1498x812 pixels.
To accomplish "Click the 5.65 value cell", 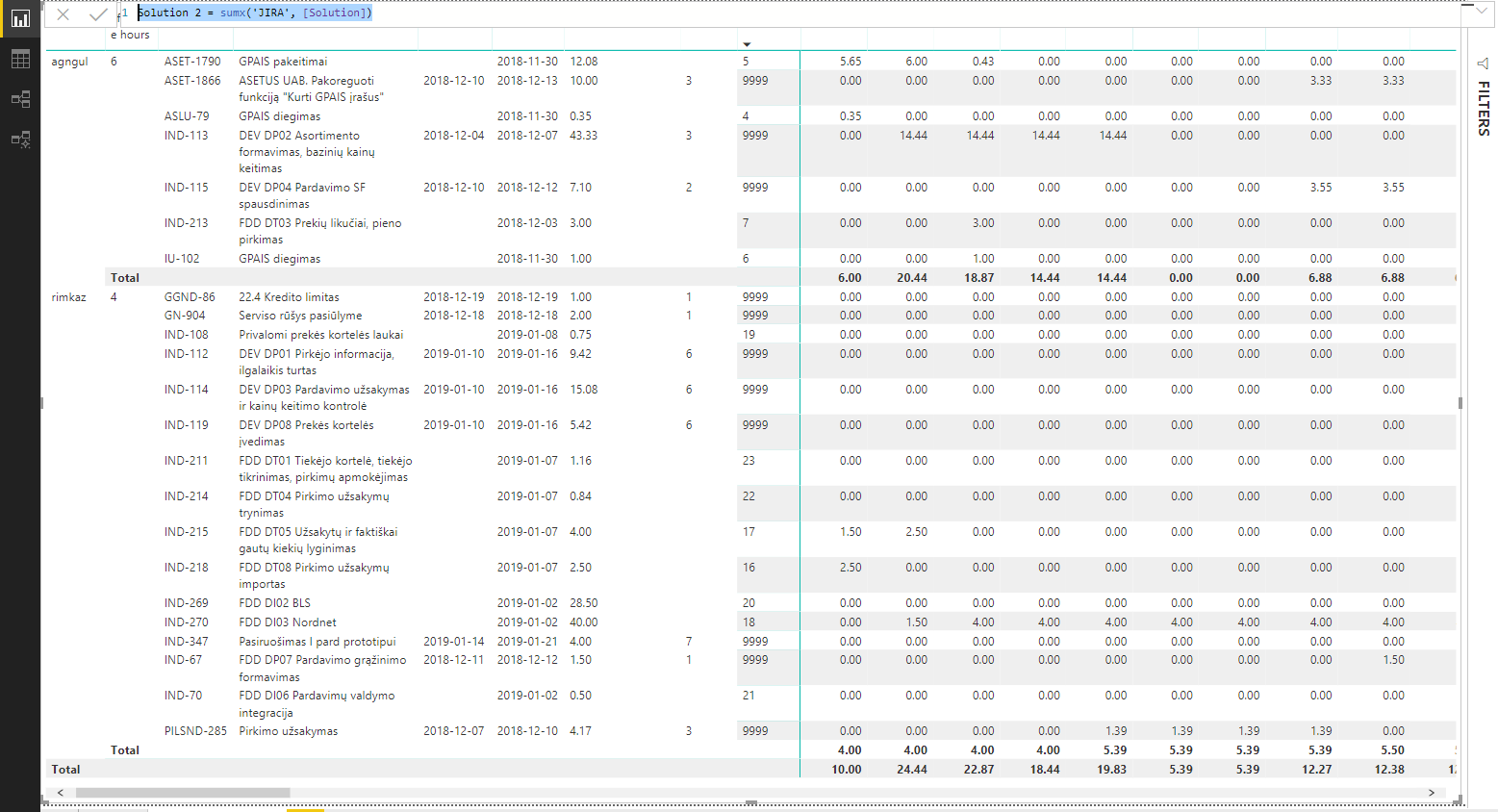I will point(851,62).
